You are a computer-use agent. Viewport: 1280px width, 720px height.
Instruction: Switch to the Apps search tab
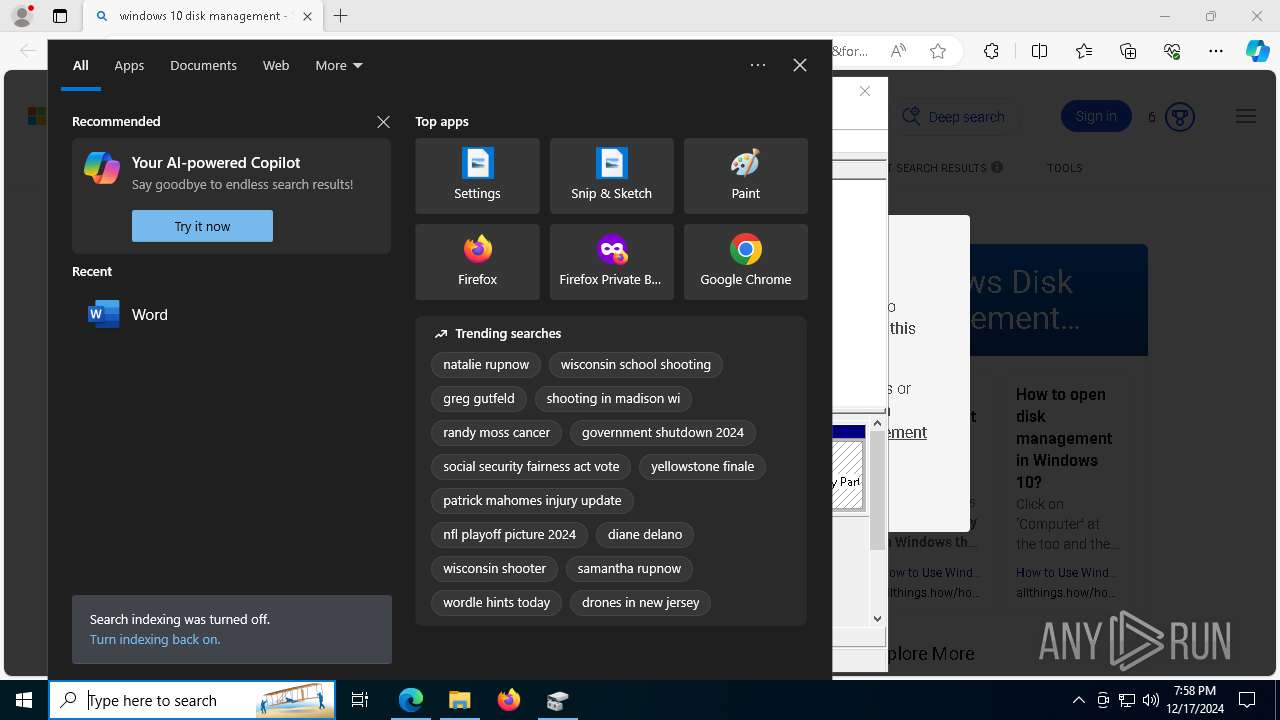tap(129, 65)
